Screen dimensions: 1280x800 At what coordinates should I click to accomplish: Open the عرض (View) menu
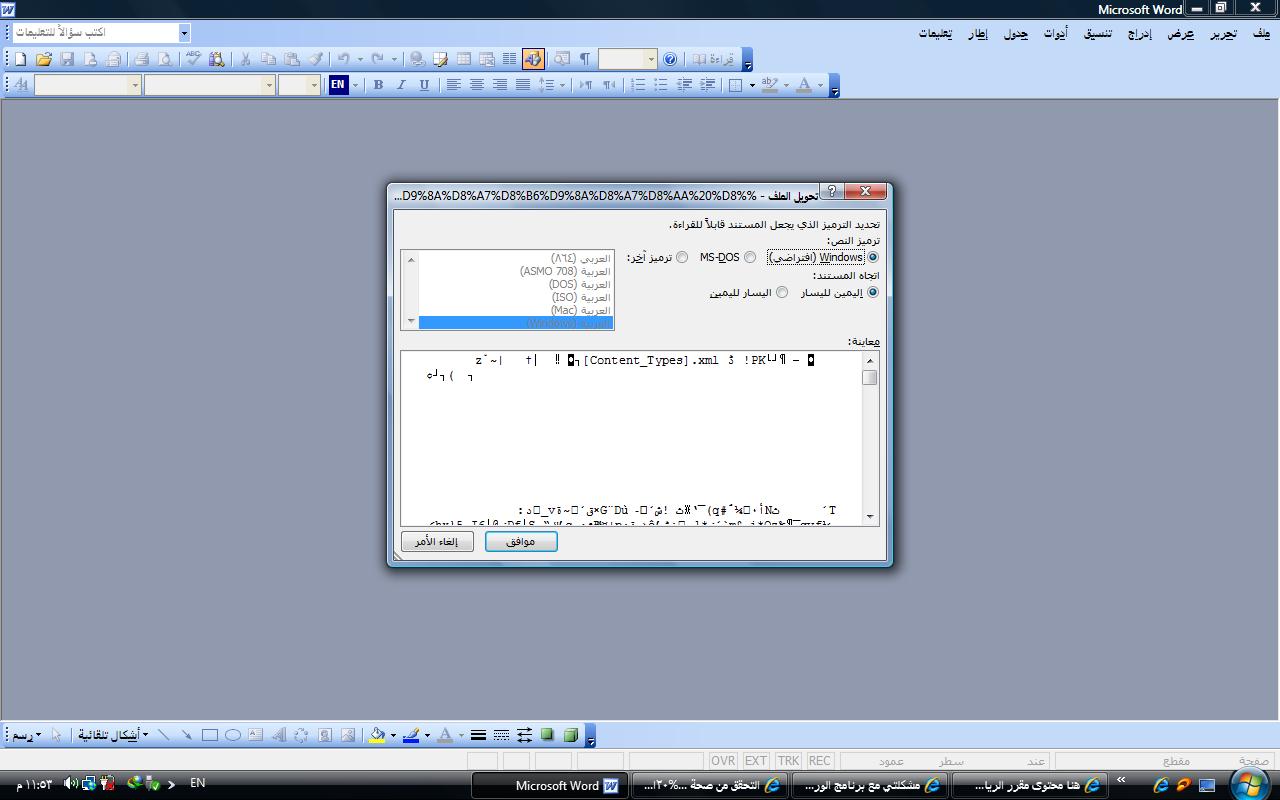click(x=1181, y=34)
